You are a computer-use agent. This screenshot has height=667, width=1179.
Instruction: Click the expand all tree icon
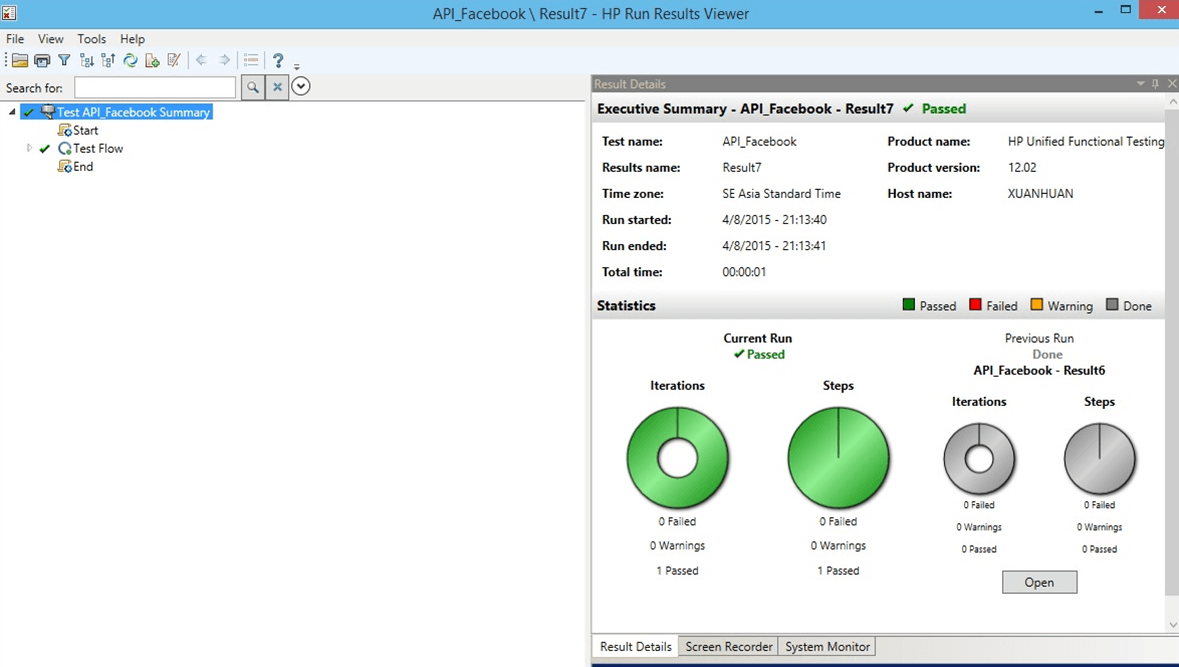click(x=86, y=60)
